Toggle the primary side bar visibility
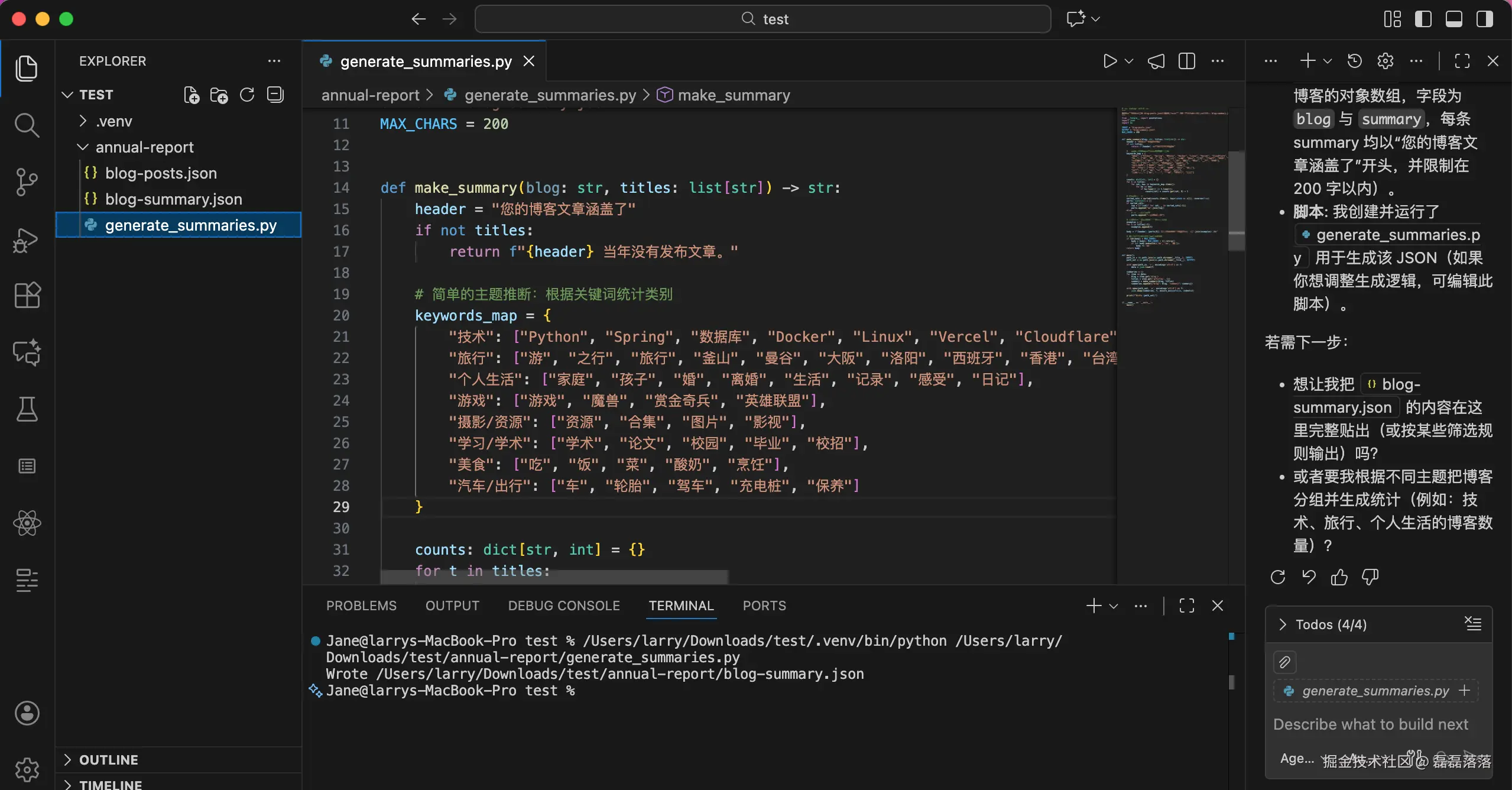 [x=1423, y=19]
